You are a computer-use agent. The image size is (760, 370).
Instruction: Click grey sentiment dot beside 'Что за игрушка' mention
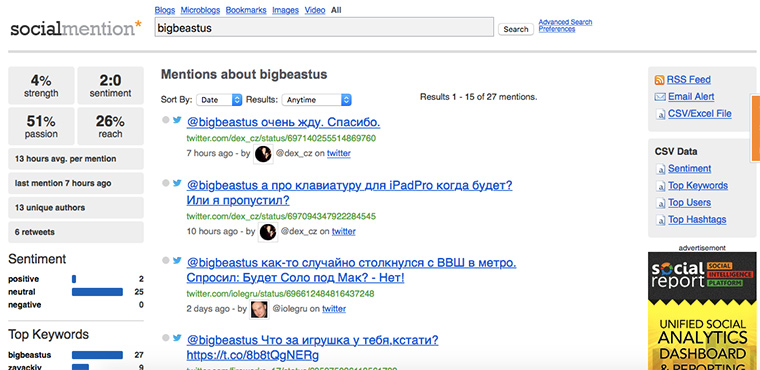point(166,338)
